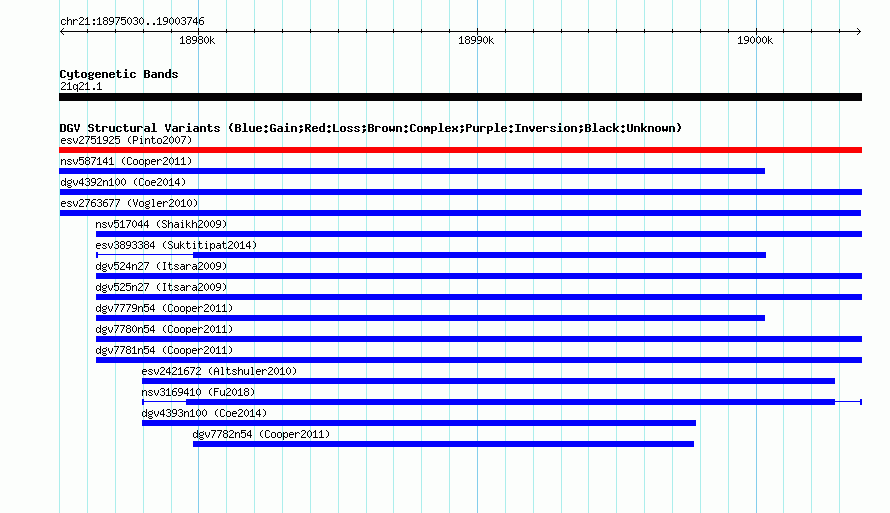Open esv3893384 (Suktitipat2014) variant label
This screenshot has width=890, height=513.
176,245
